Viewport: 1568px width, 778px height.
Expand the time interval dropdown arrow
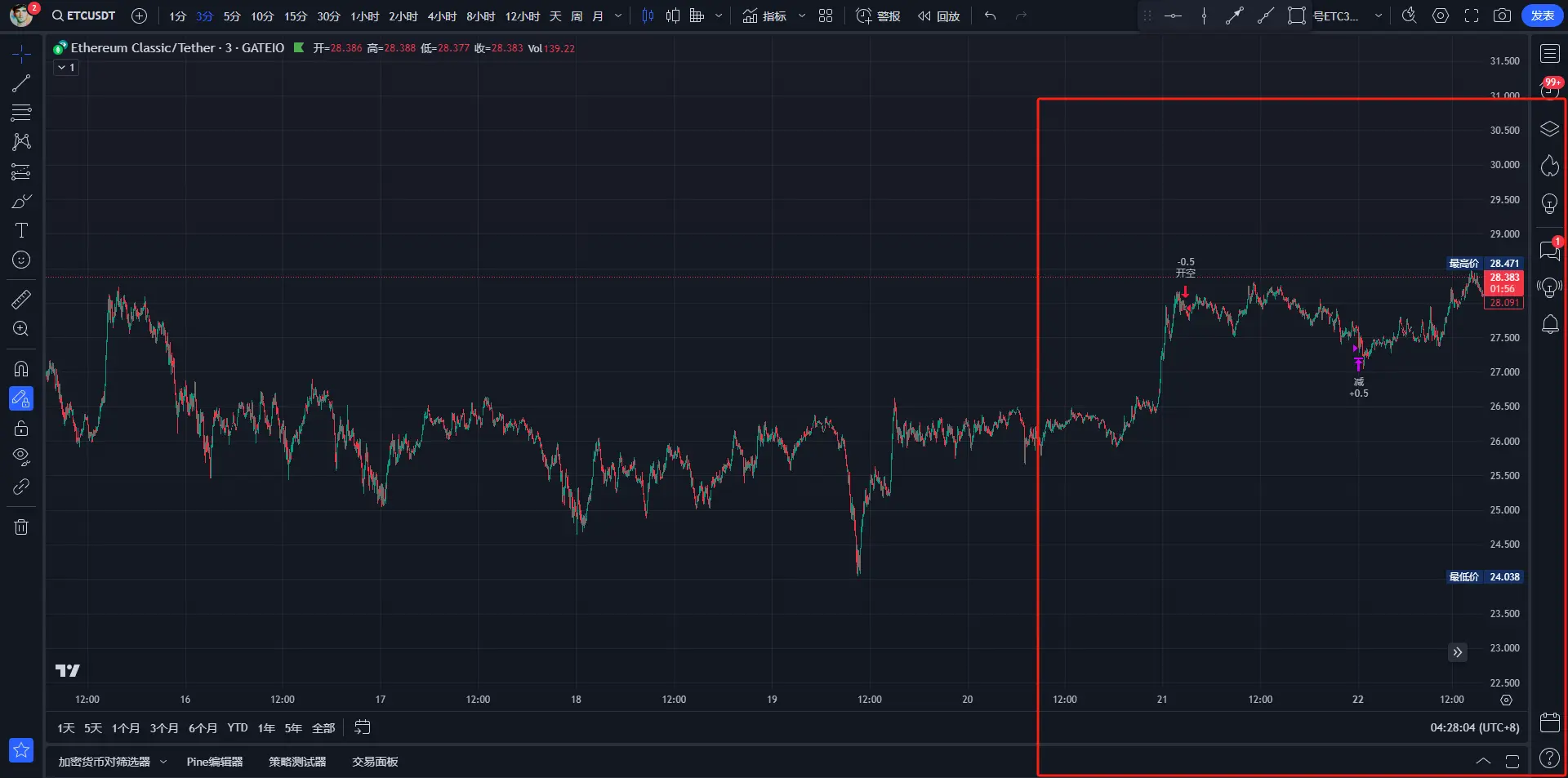618,16
